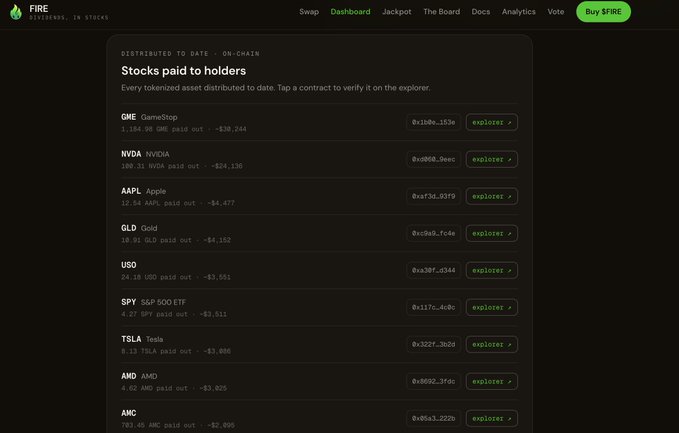View the Analytics page
Image resolution: width=679 pixels, height=433 pixels.
point(518,12)
